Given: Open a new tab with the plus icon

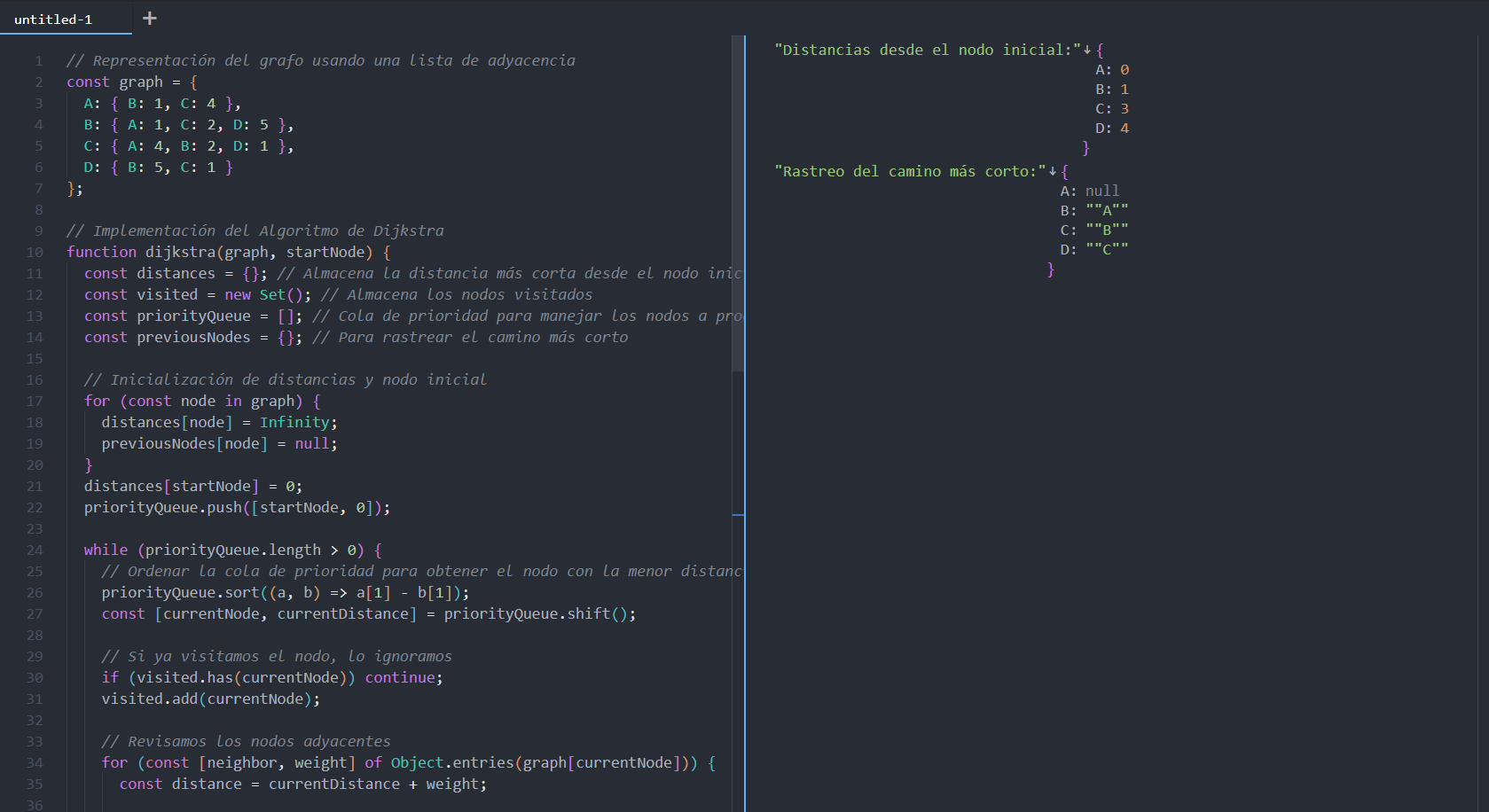Looking at the screenshot, I should click(149, 18).
